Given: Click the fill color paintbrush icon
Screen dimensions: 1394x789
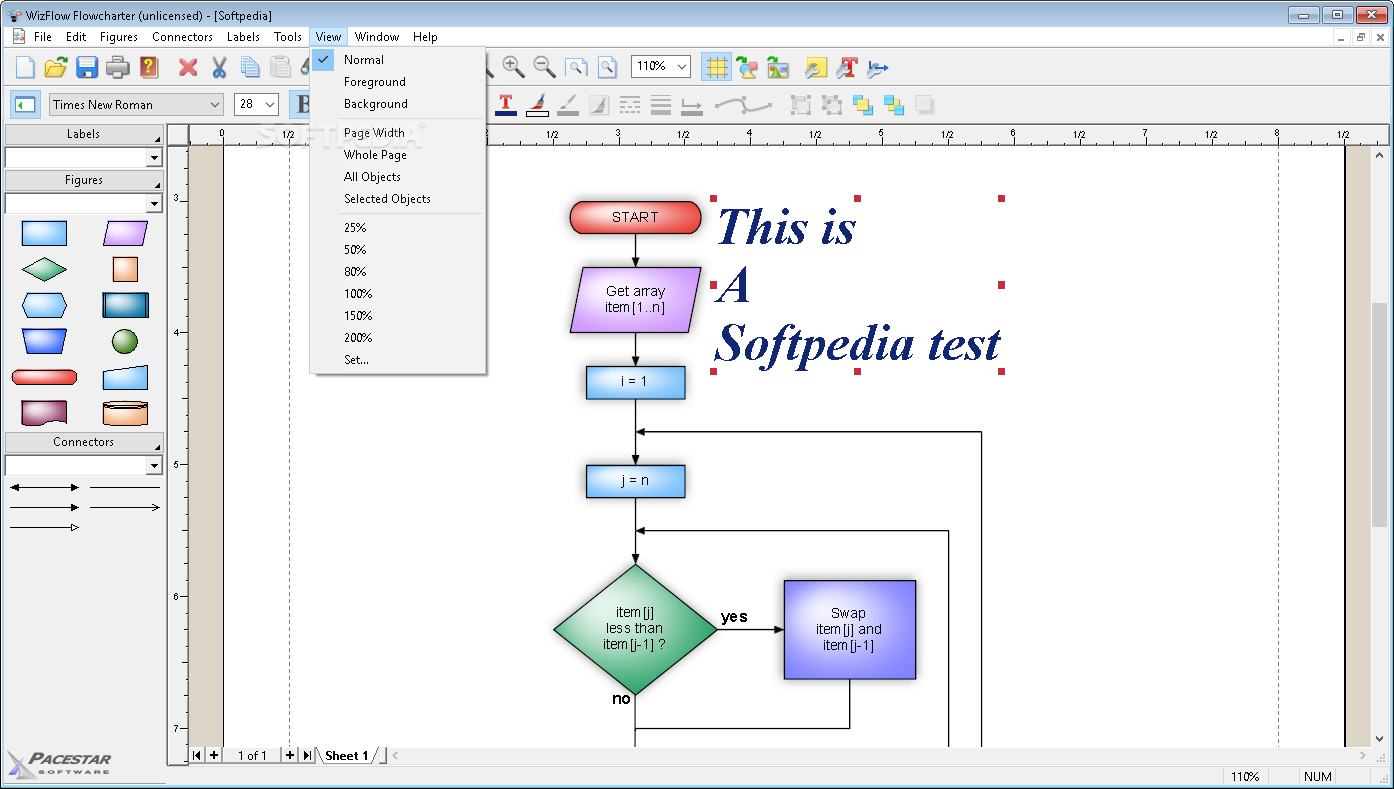Looking at the screenshot, I should point(537,104).
